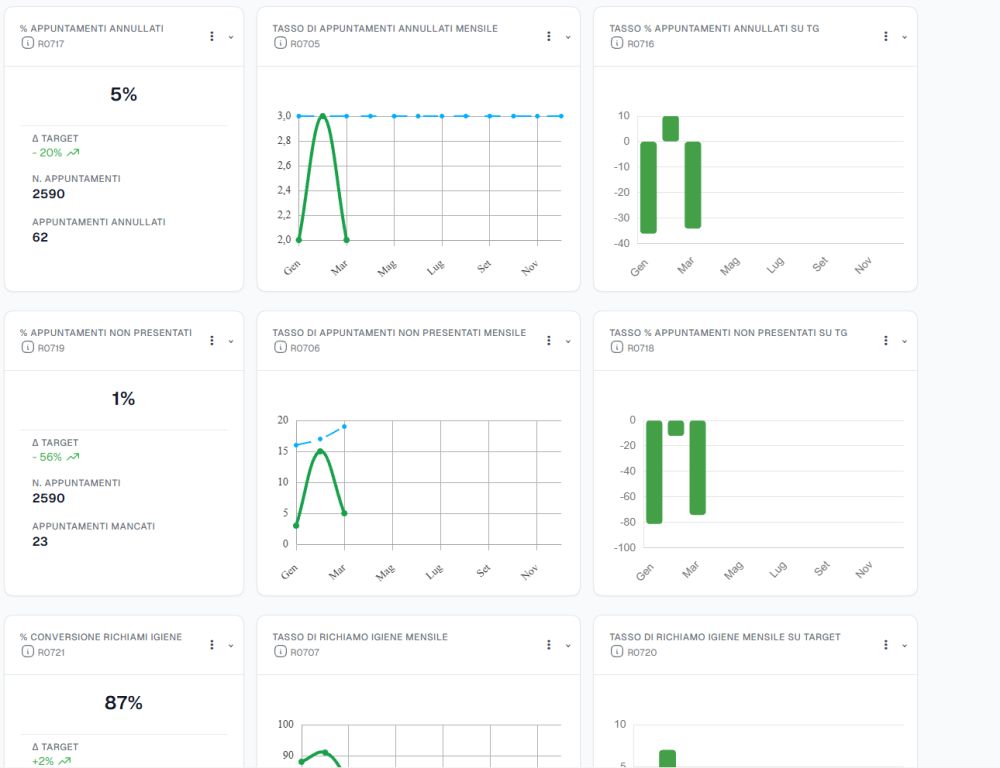Click the green peak point in Non Presentati Mensile chart
This screenshot has height=768, width=1000.
pyautogui.click(x=320, y=452)
